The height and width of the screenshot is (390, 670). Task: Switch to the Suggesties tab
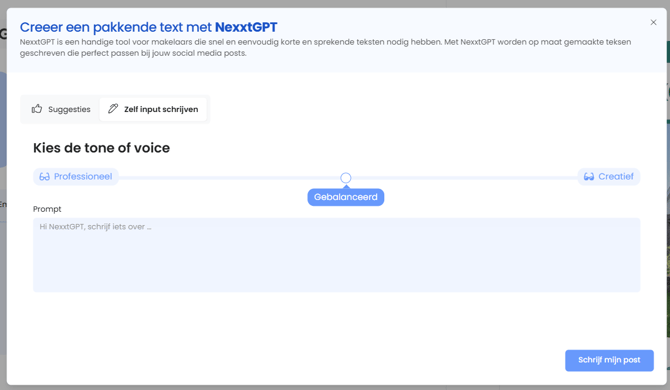click(x=61, y=109)
